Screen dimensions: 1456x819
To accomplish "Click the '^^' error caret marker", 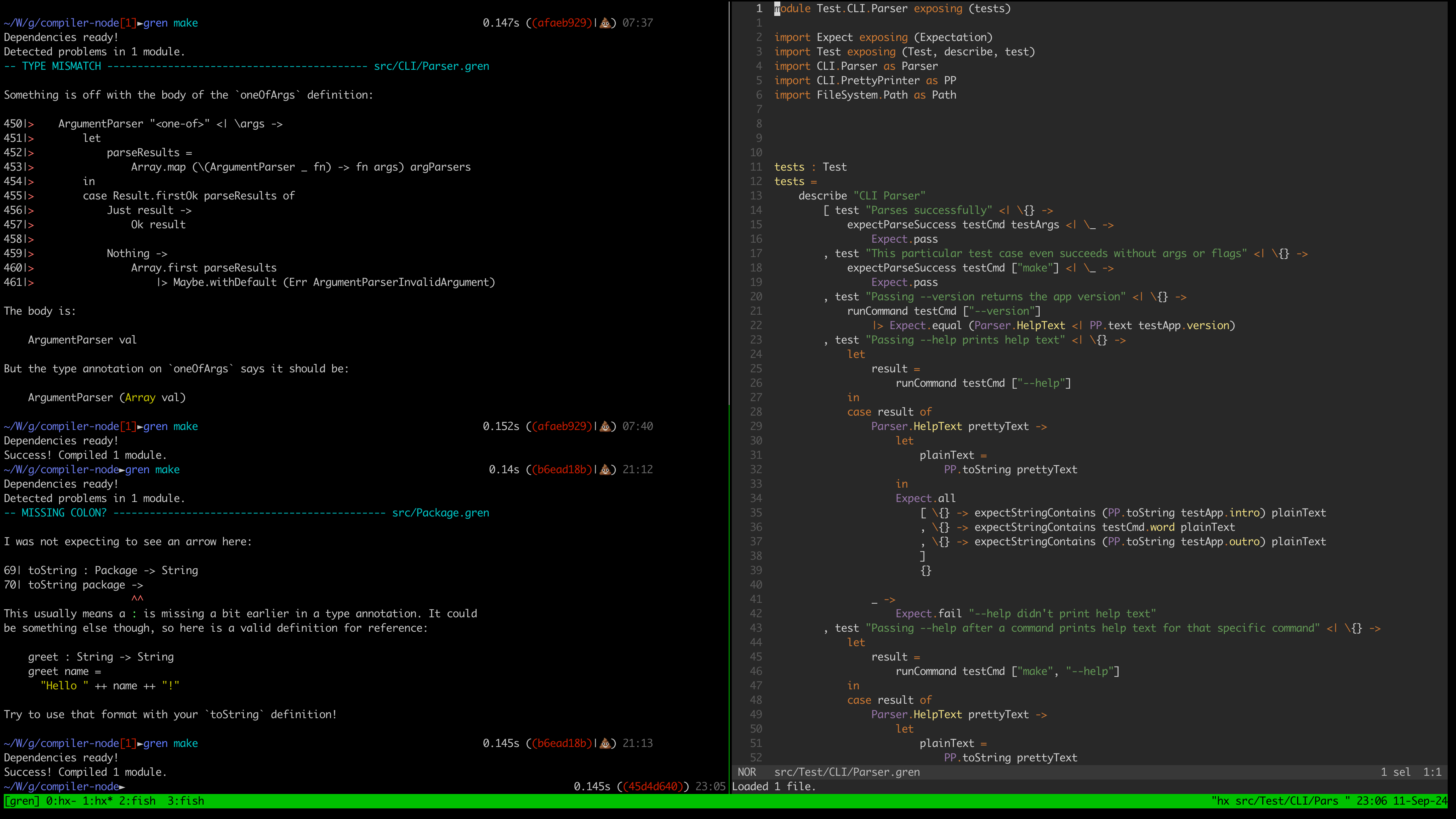I will point(137,599).
